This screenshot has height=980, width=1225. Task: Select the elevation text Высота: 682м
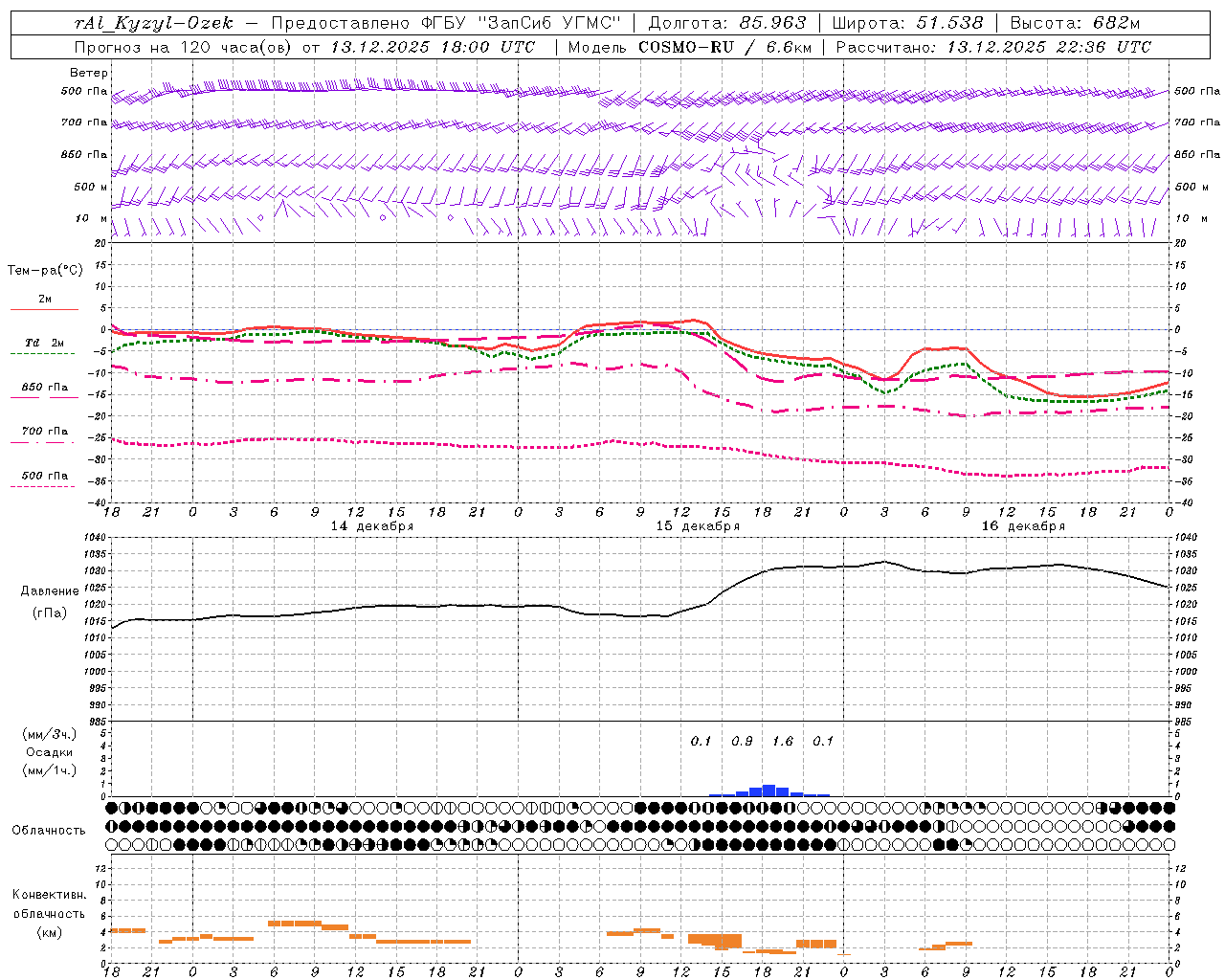[x=1075, y=23]
